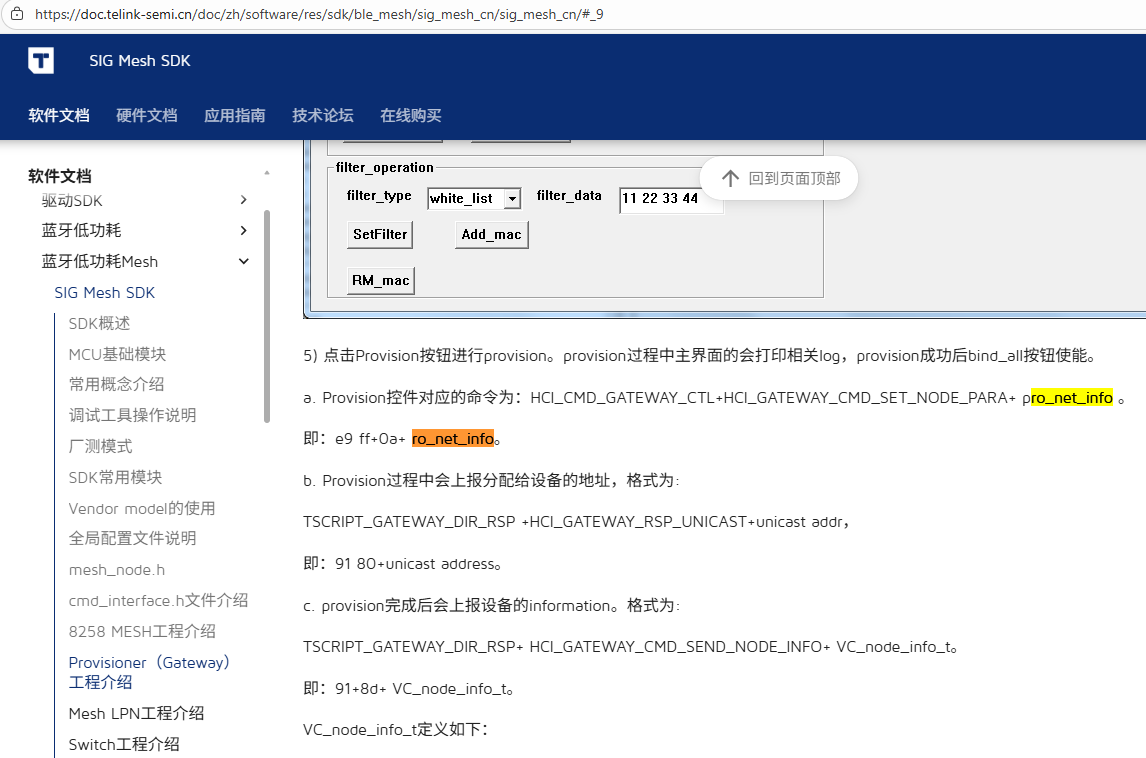The image size is (1146, 758).
Task: Switch to the 硬件文档 tab
Action: 147,115
